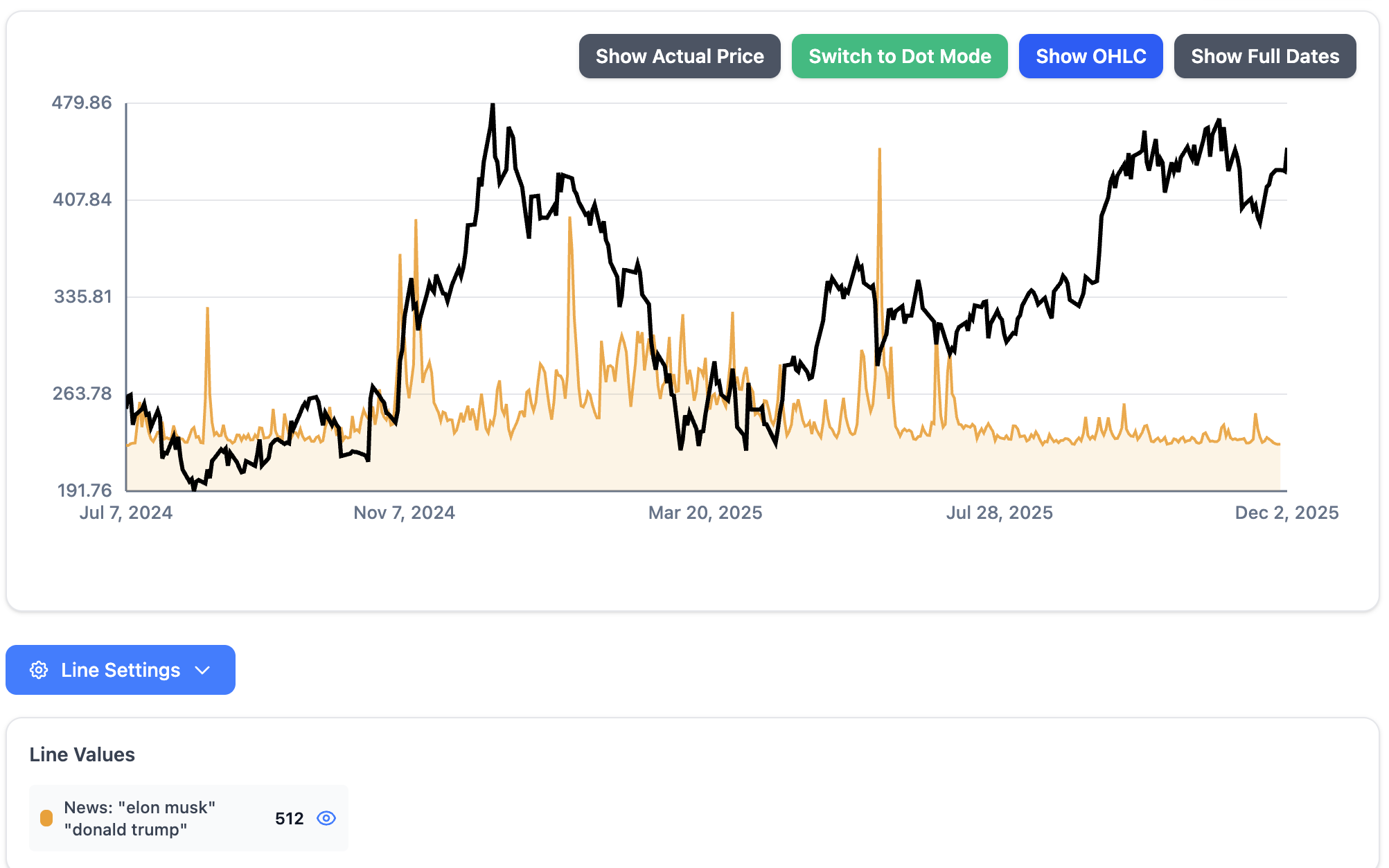The width and height of the screenshot is (1389, 868).
Task: Show OHLC candles
Action: coord(1091,56)
